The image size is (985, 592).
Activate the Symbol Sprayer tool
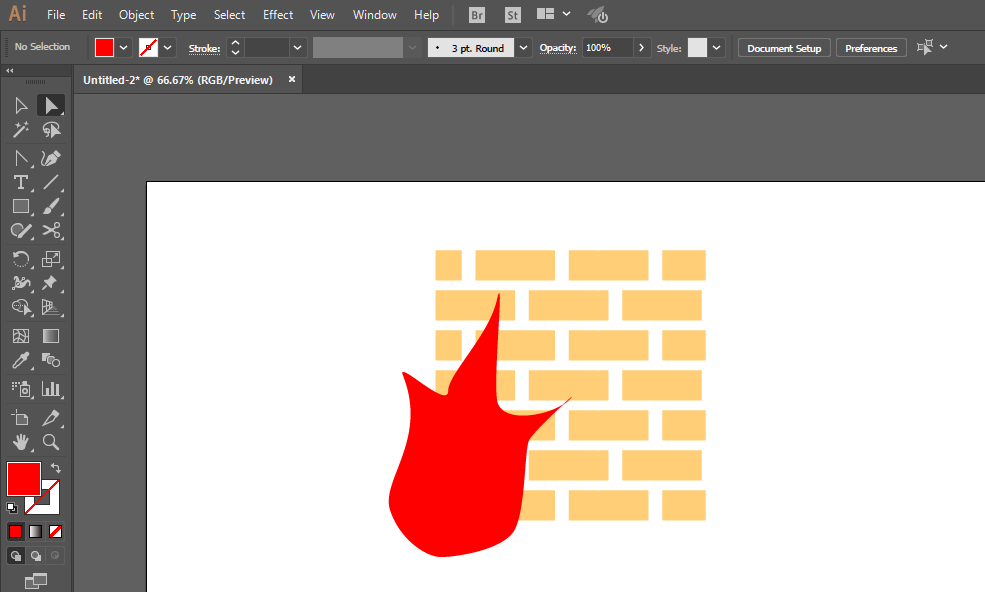pos(21,389)
